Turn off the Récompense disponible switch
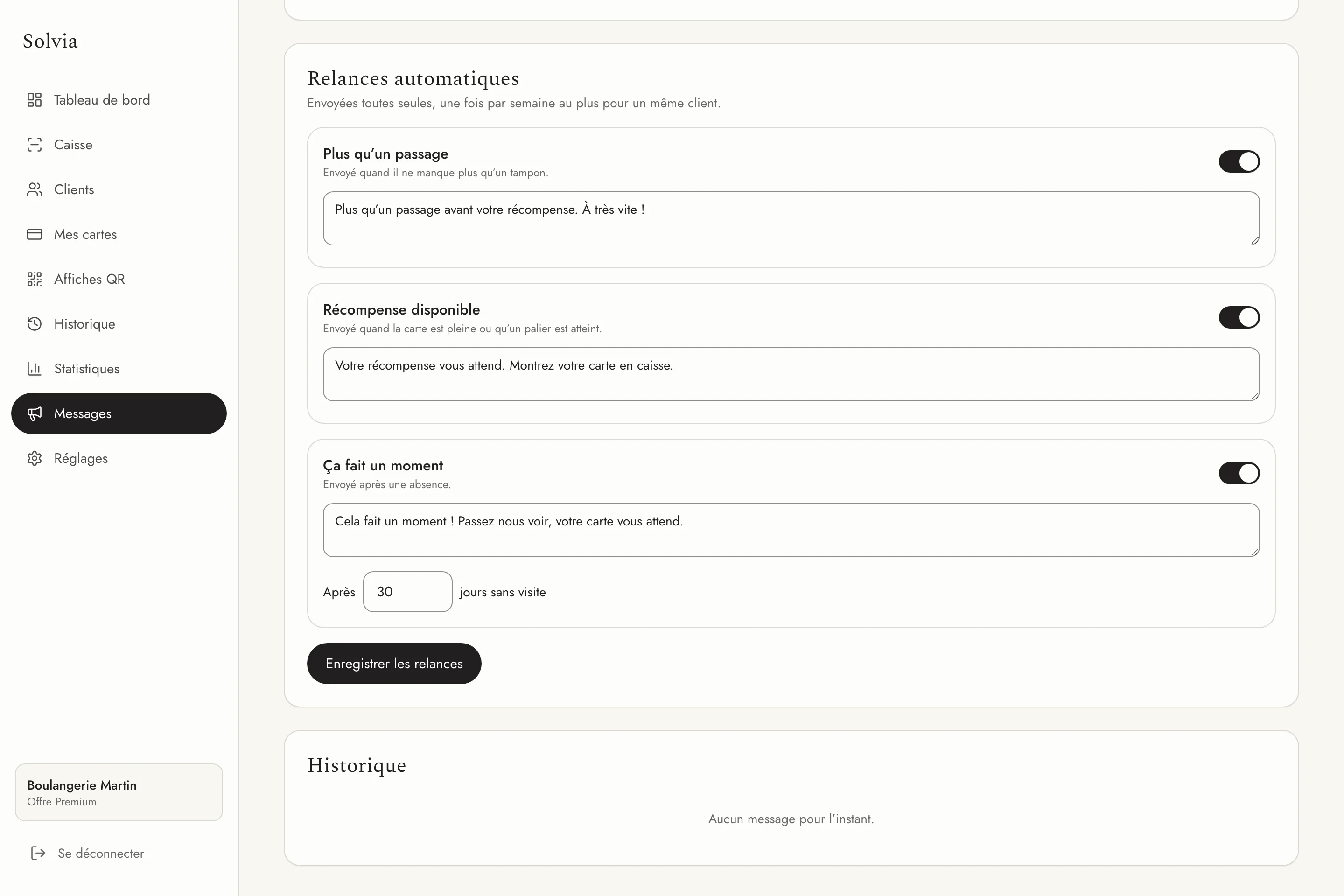Viewport: 1344px width, 896px height. point(1239,317)
